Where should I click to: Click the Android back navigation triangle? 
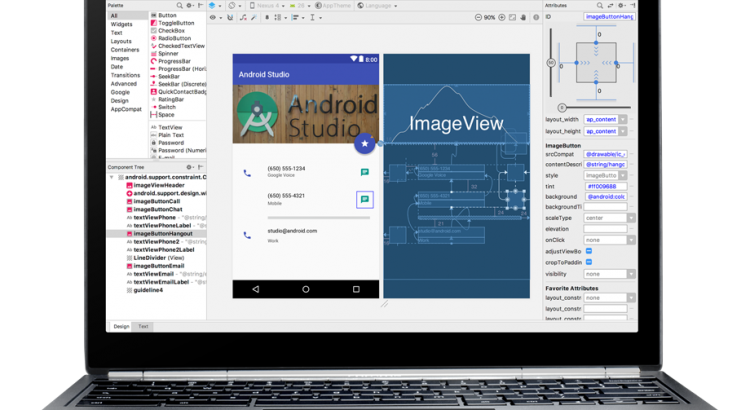[256, 288]
